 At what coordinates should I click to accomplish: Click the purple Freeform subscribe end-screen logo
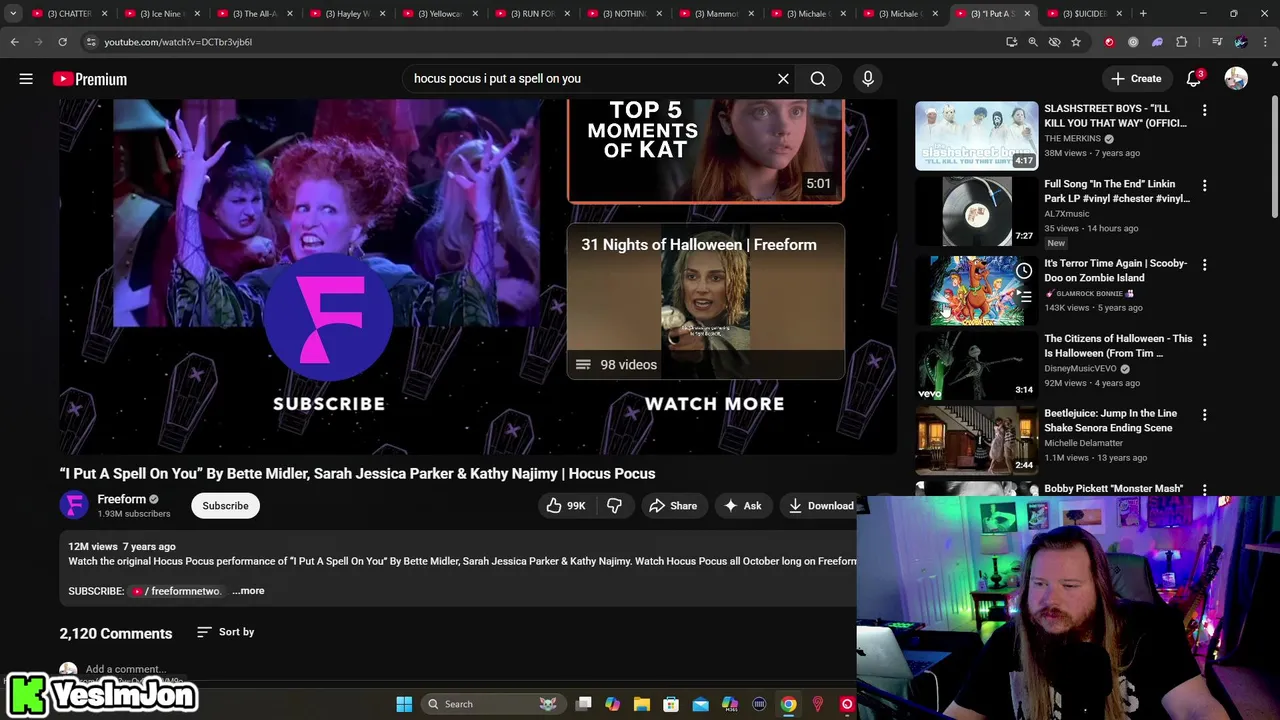[328, 316]
